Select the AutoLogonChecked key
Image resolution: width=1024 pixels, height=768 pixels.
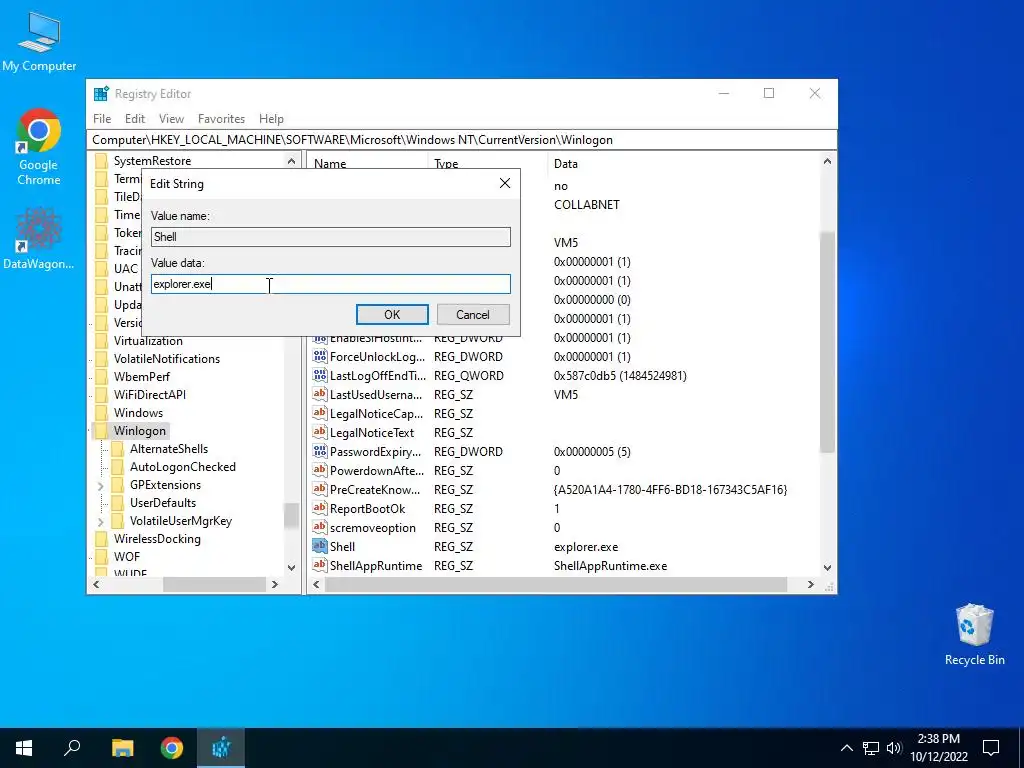pos(182,467)
